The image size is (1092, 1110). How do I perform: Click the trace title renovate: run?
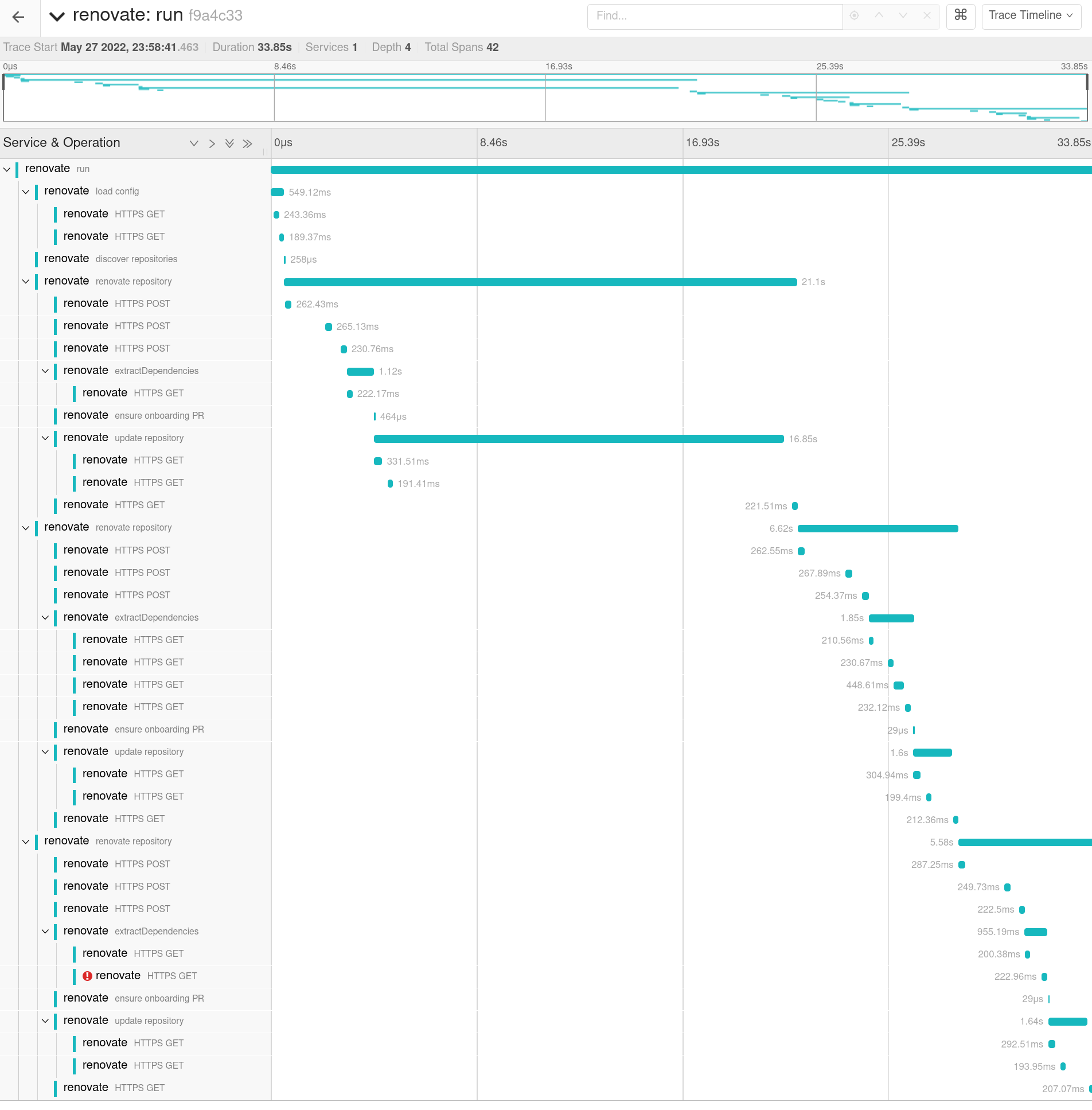pos(128,15)
